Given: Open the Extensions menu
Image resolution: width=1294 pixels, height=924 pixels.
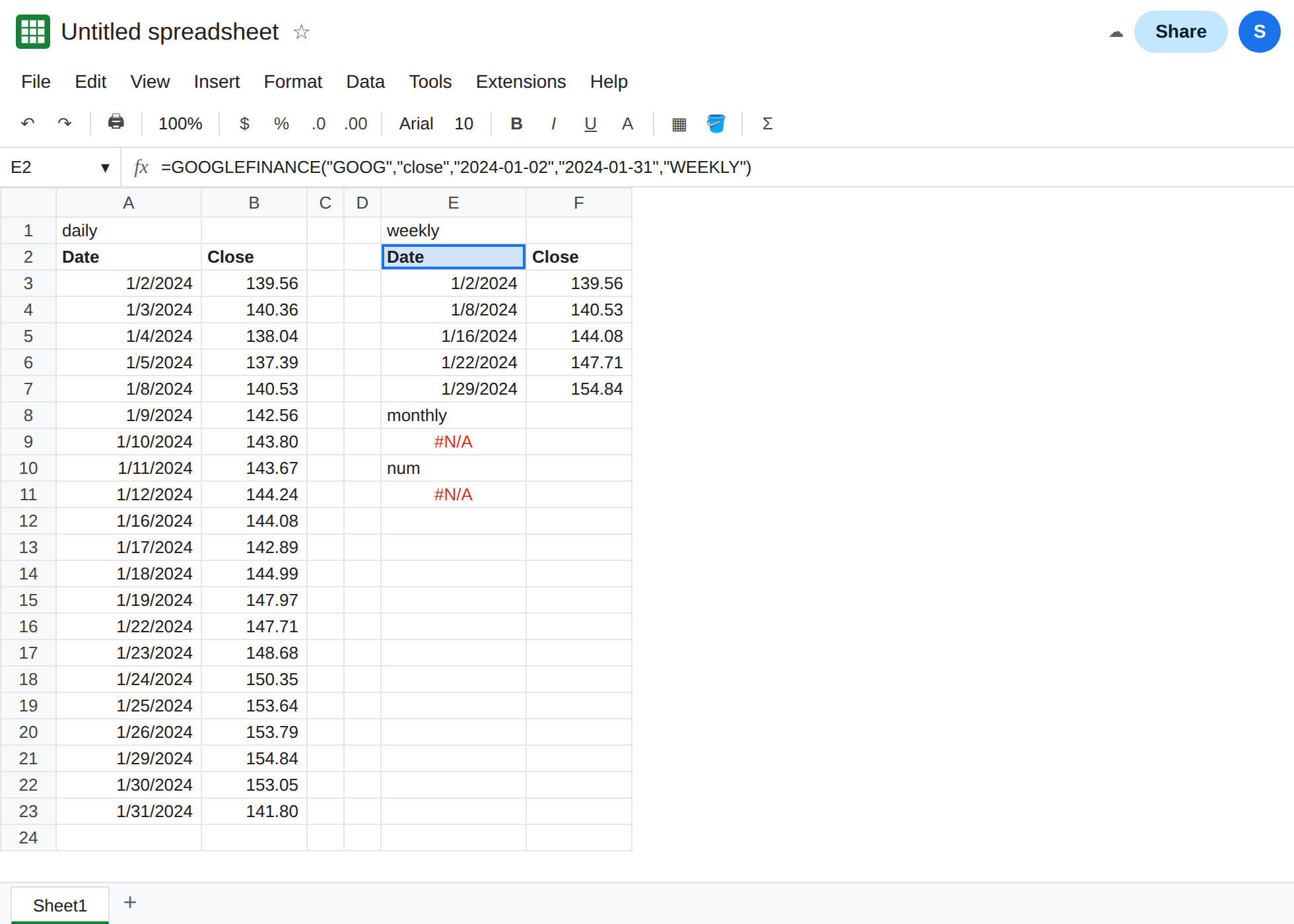Looking at the screenshot, I should click(521, 81).
